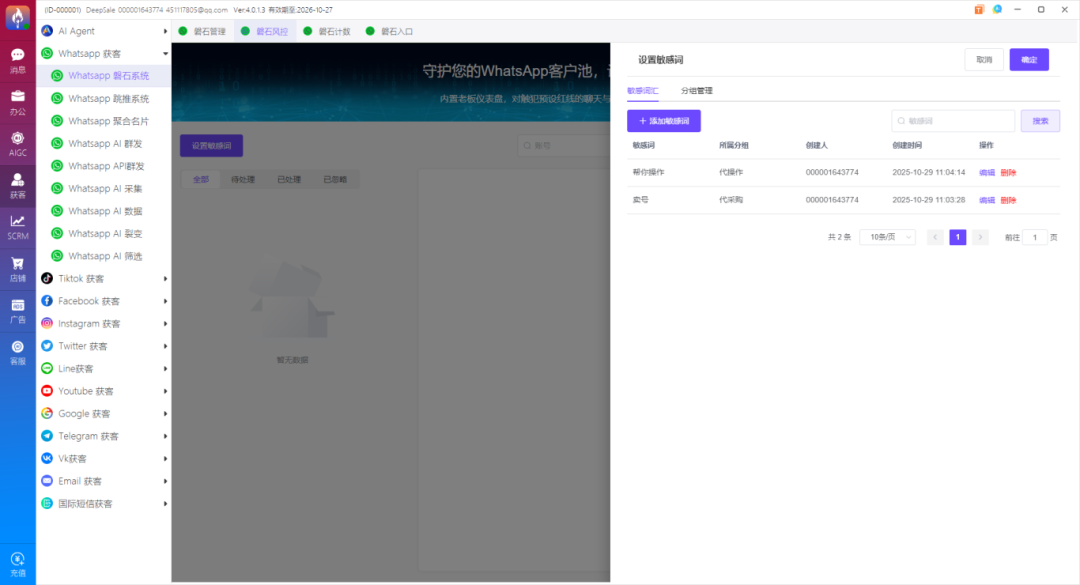The image size is (1080, 585).
Task: Open Whatsapp AI 筛选 menu item
Action: click(x=103, y=256)
